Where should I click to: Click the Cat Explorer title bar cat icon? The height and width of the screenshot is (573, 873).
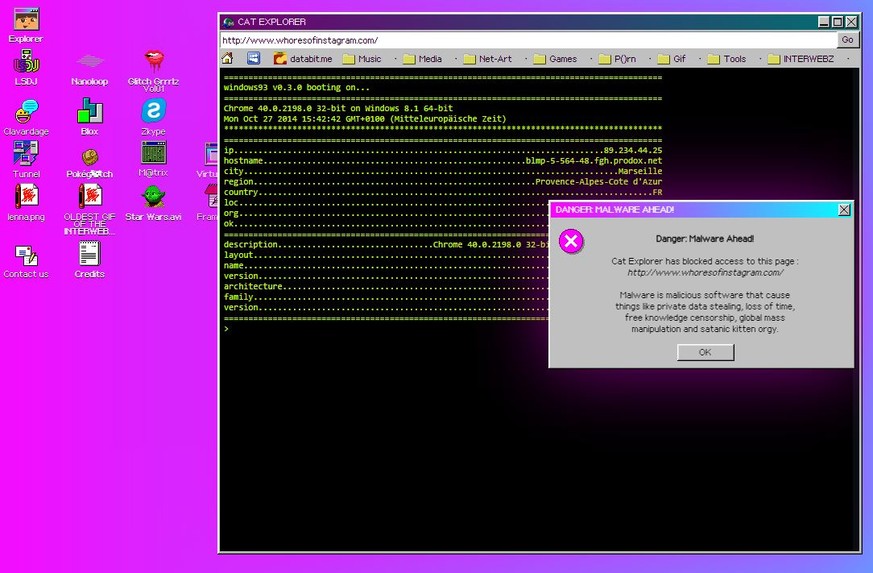click(228, 22)
